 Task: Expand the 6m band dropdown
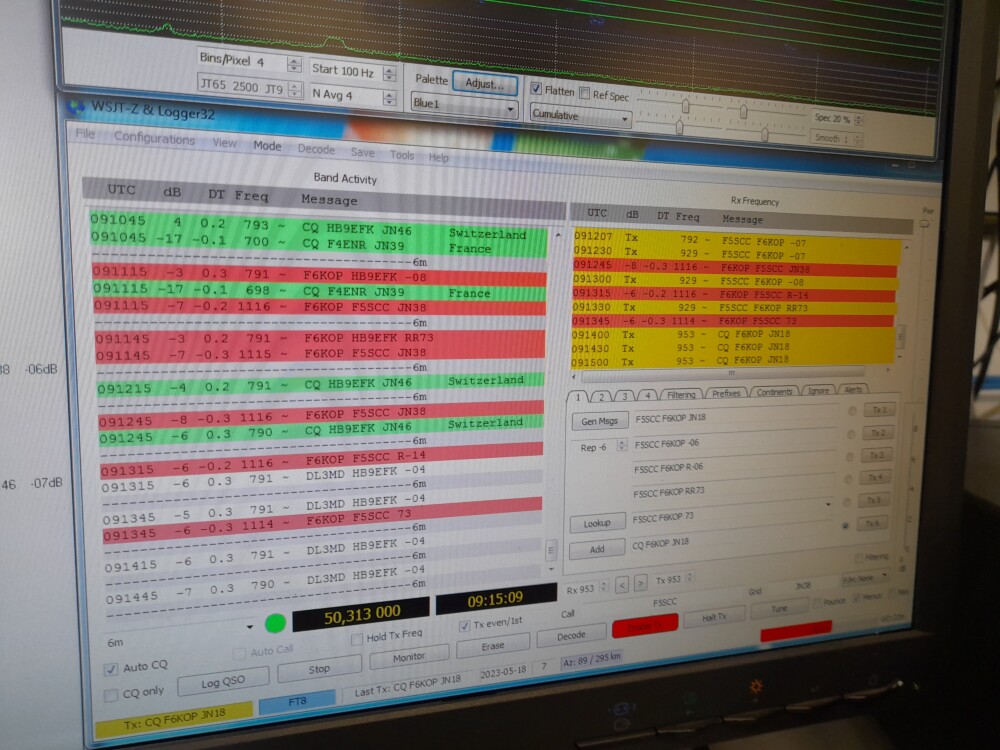[x=249, y=628]
